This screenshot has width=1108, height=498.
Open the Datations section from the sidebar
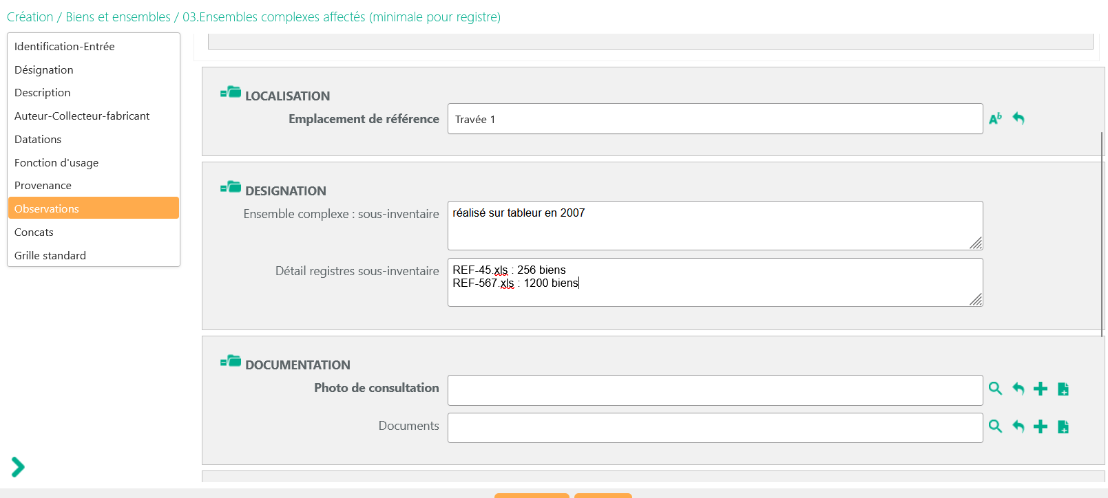point(38,139)
